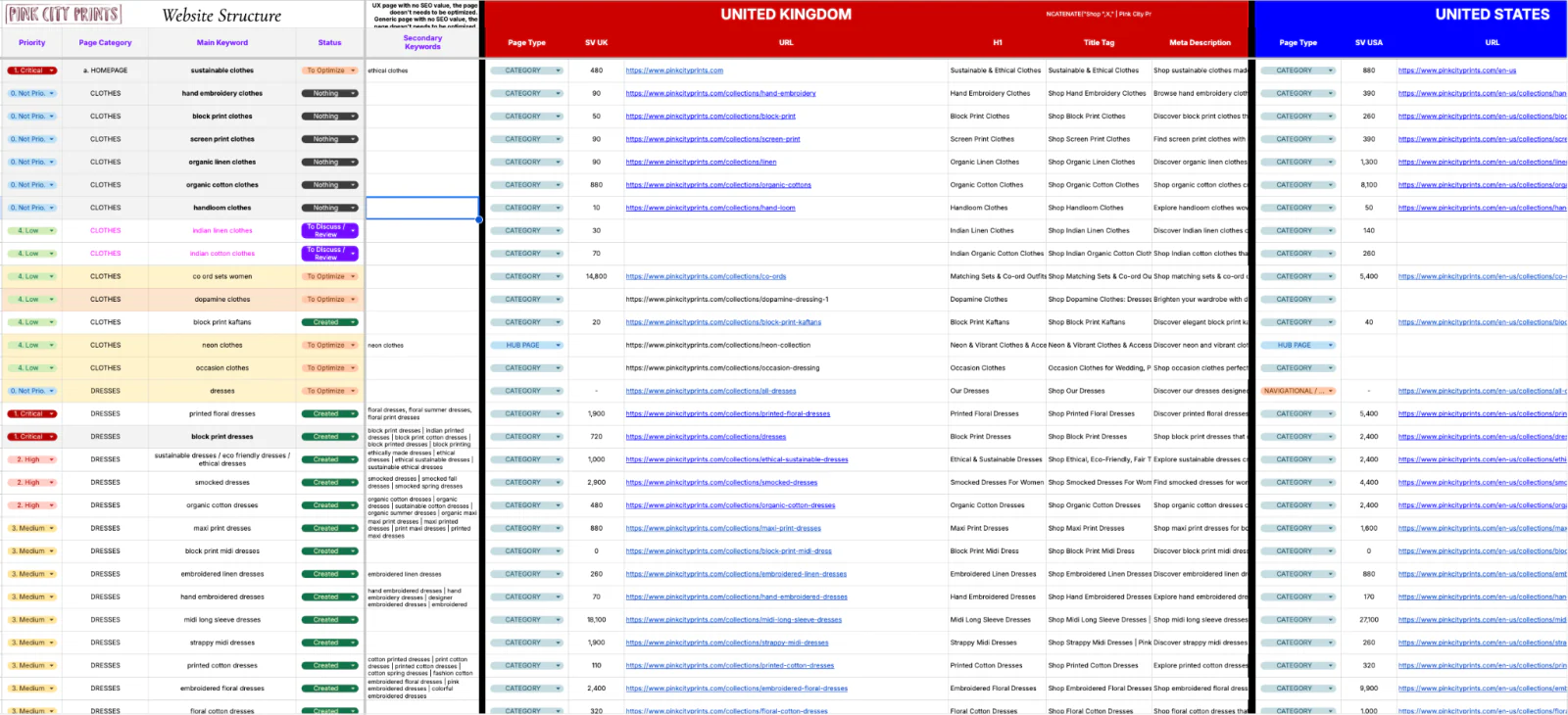
Task: Select the H1 cell 'Matching Sets & Co-ord Outfits'
Action: click(x=997, y=276)
